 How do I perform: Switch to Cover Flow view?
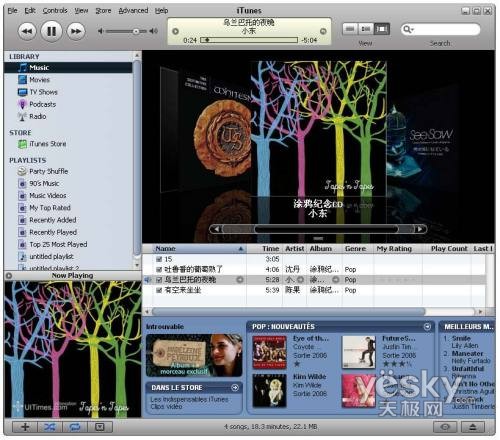[382, 29]
